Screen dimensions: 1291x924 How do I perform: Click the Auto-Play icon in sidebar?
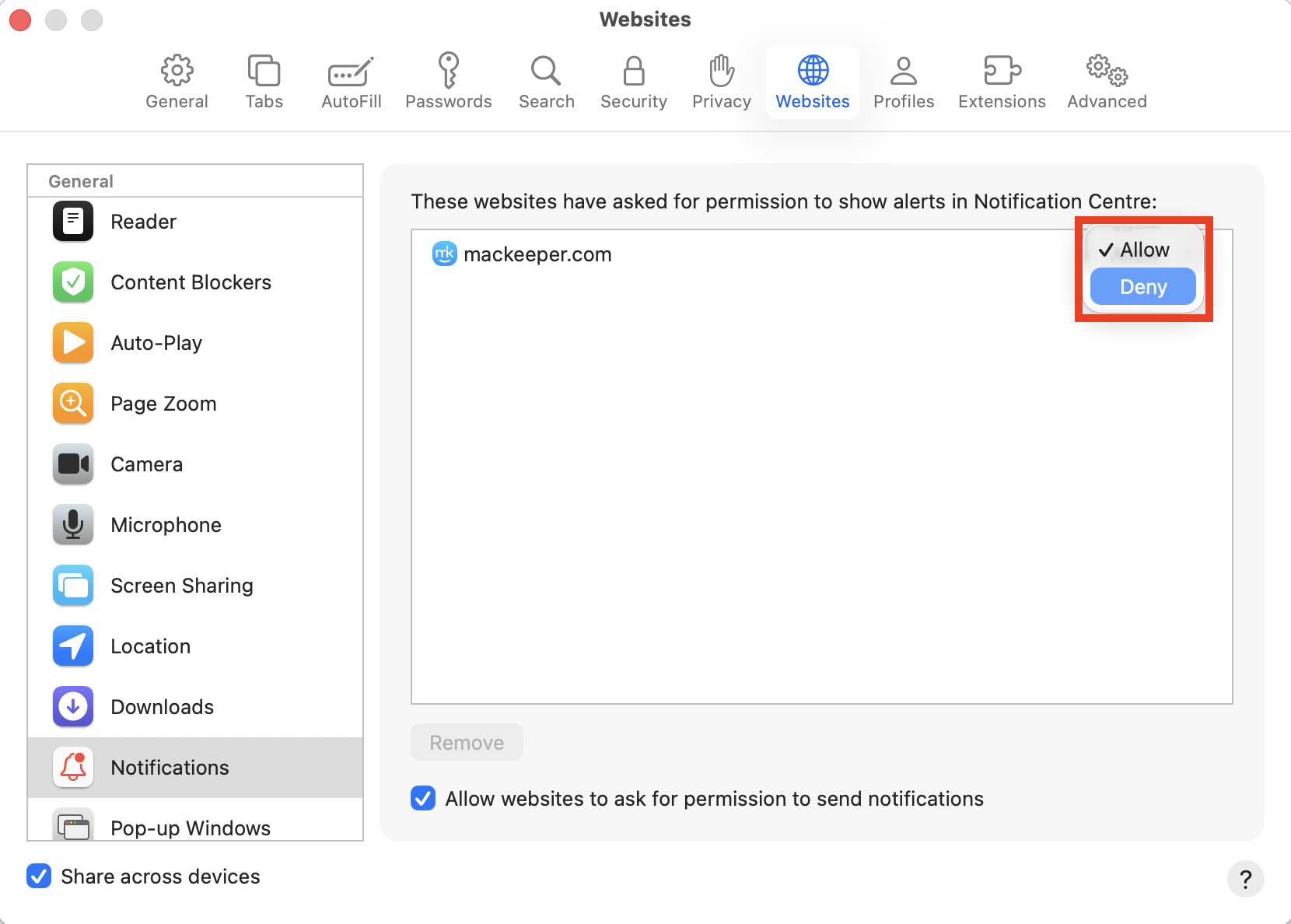pos(72,342)
